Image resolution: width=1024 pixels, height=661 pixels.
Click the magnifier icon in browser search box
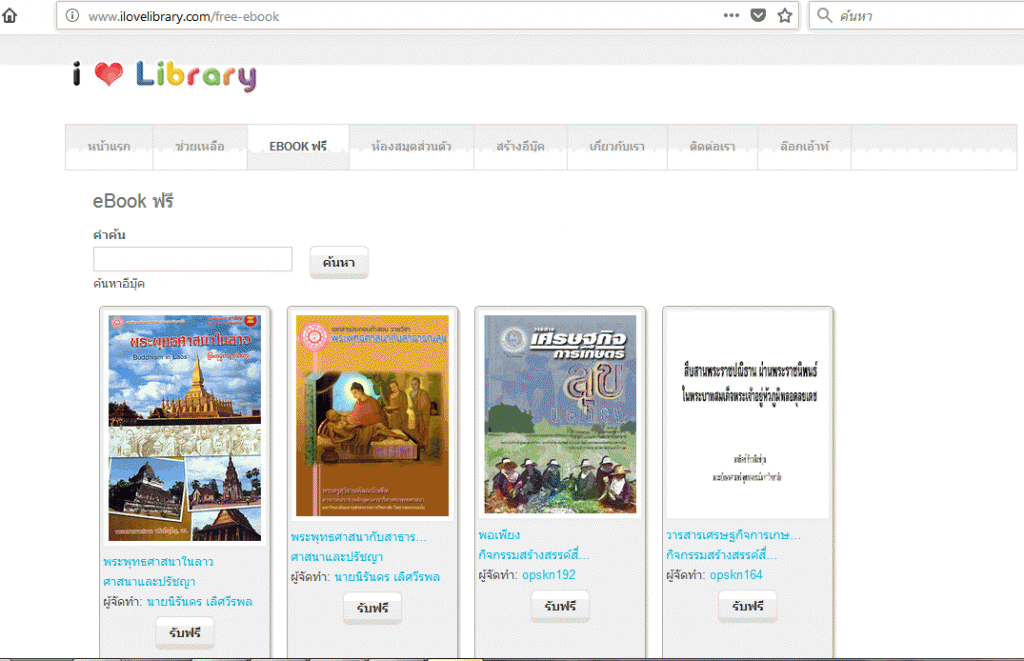[x=824, y=15]
